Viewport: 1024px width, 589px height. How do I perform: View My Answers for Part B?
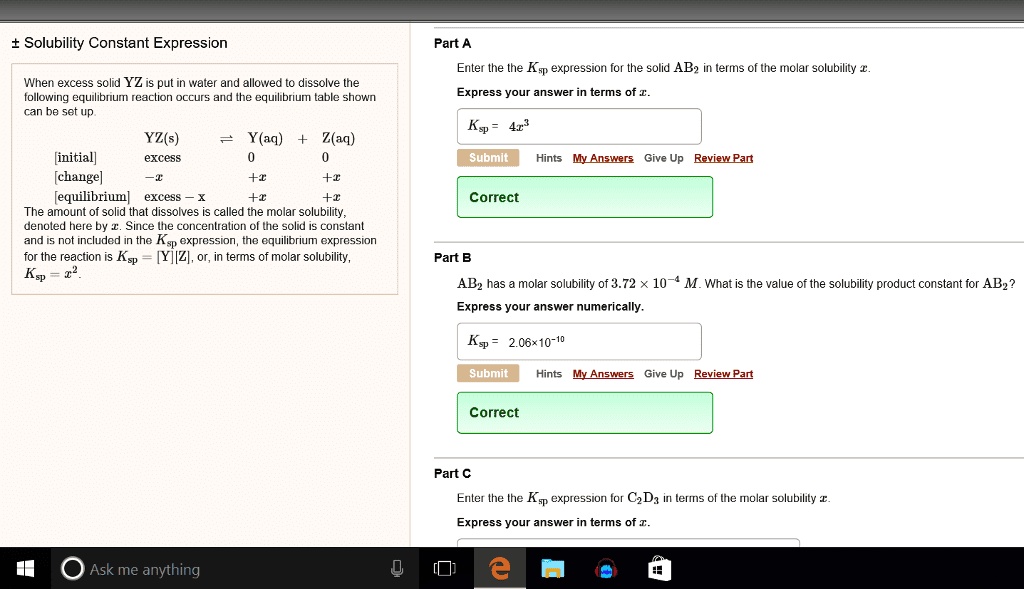602,373
